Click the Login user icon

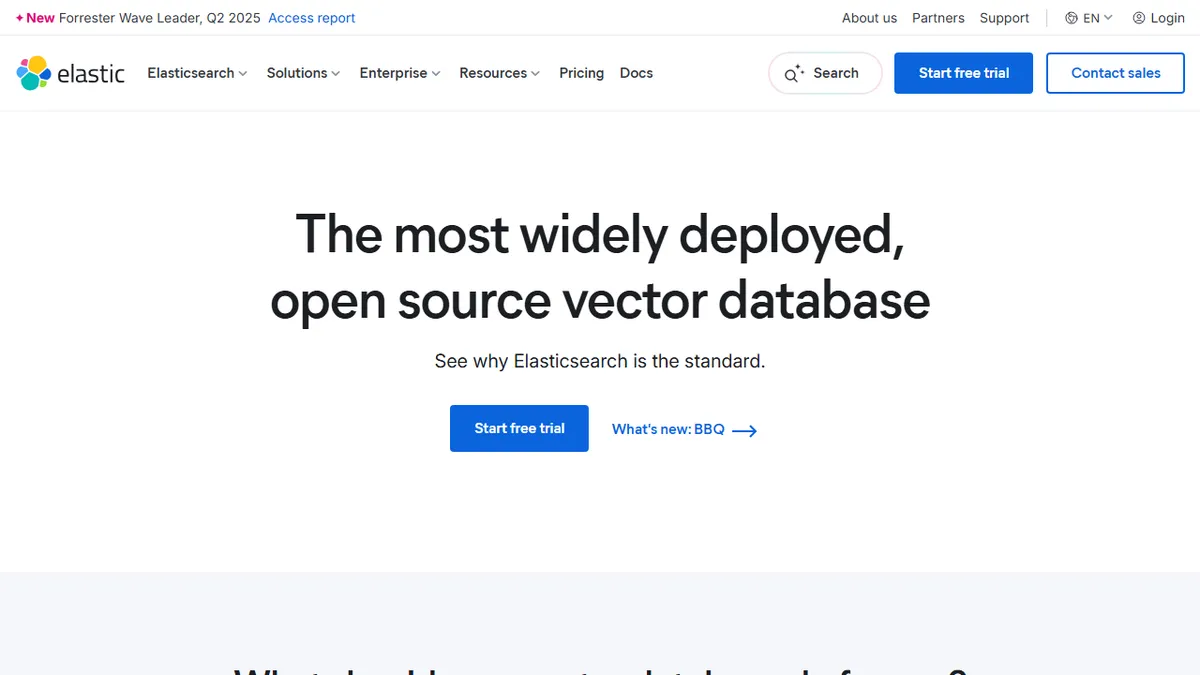[x=1139, y=18]
